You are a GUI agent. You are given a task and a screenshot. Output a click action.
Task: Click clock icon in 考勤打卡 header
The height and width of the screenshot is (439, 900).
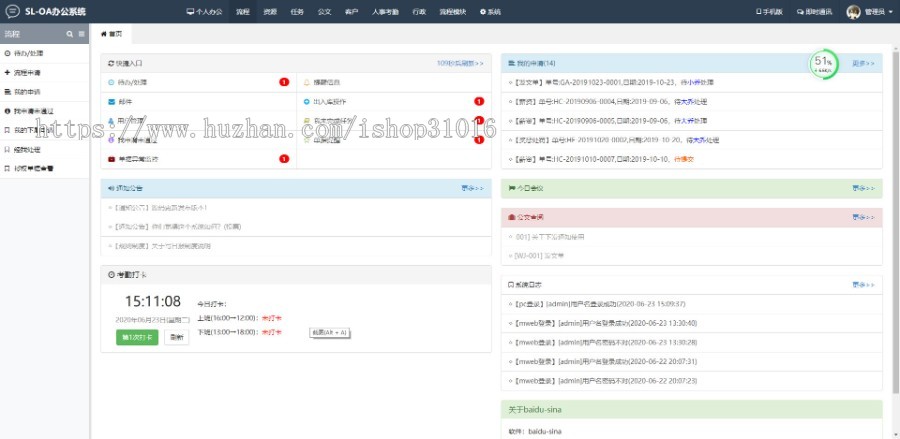(111, 275)
